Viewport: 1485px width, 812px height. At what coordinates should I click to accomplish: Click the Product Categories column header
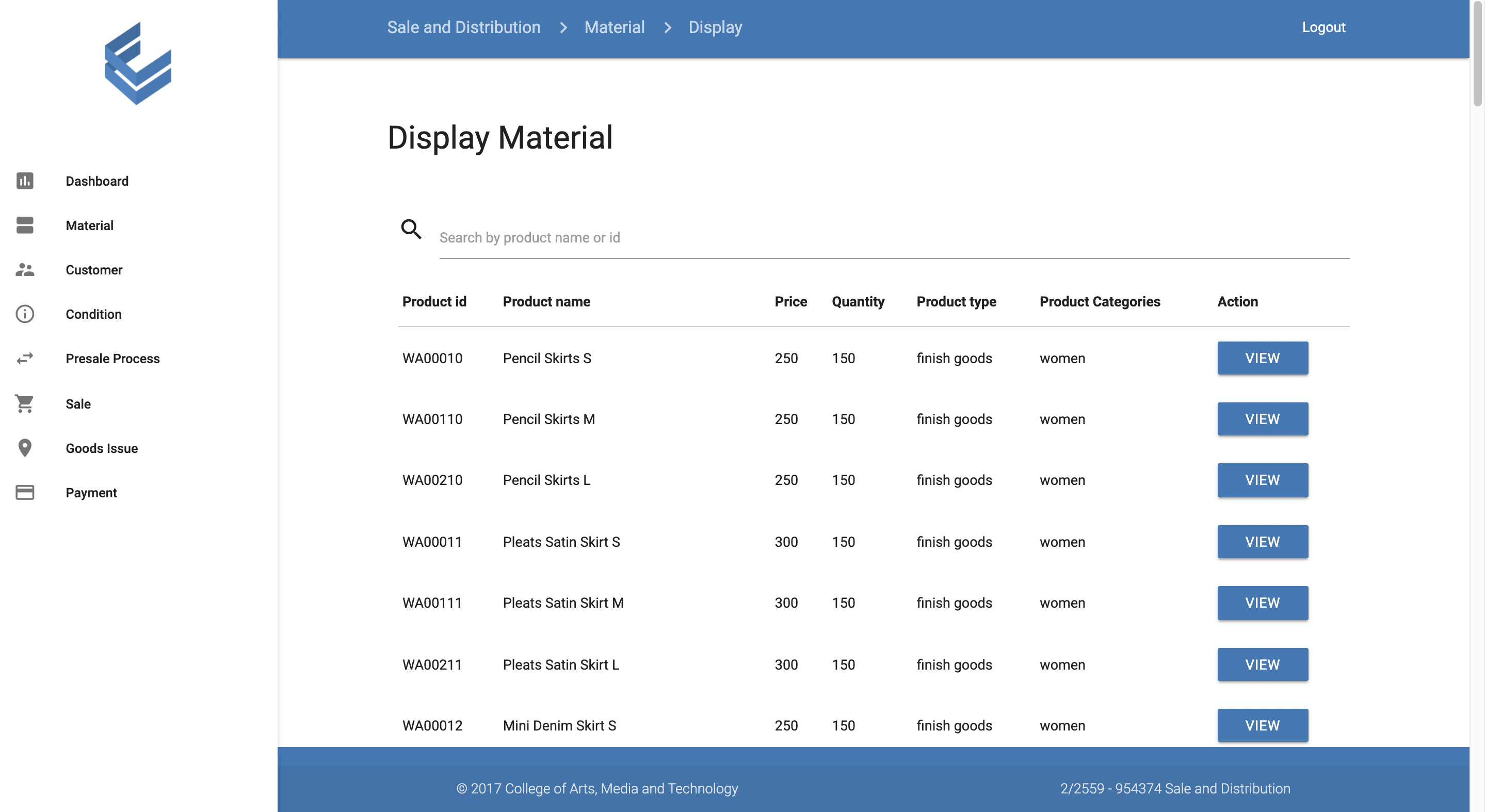tap(1100, 301)
